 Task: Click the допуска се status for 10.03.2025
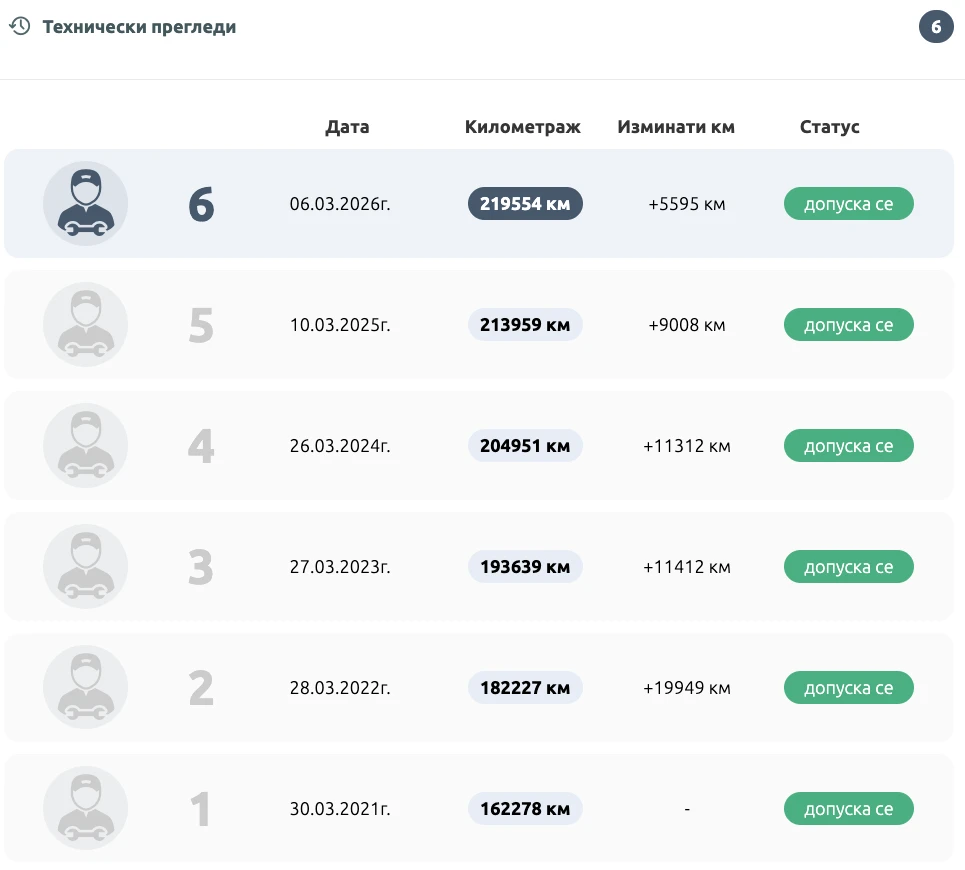coord(848,325)
